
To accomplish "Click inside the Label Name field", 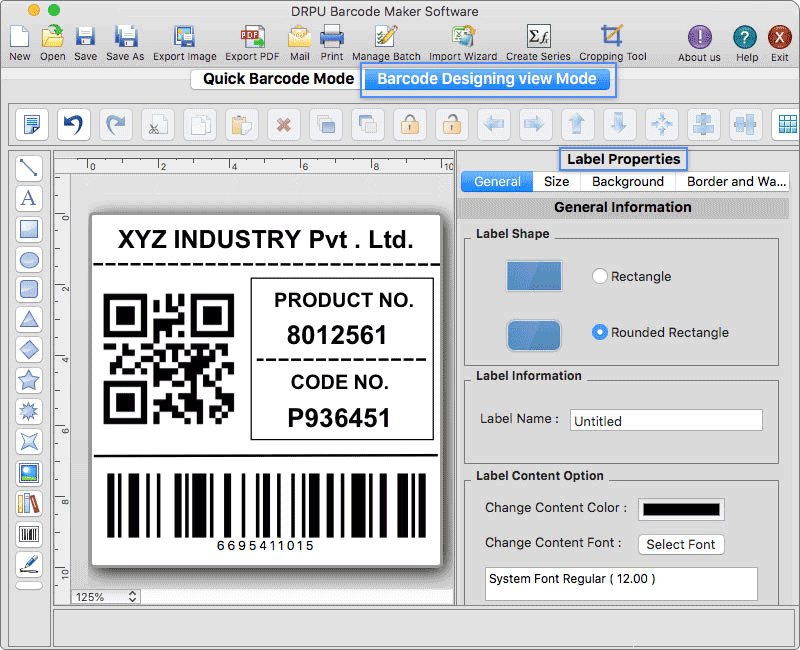I will pos(666,420).
